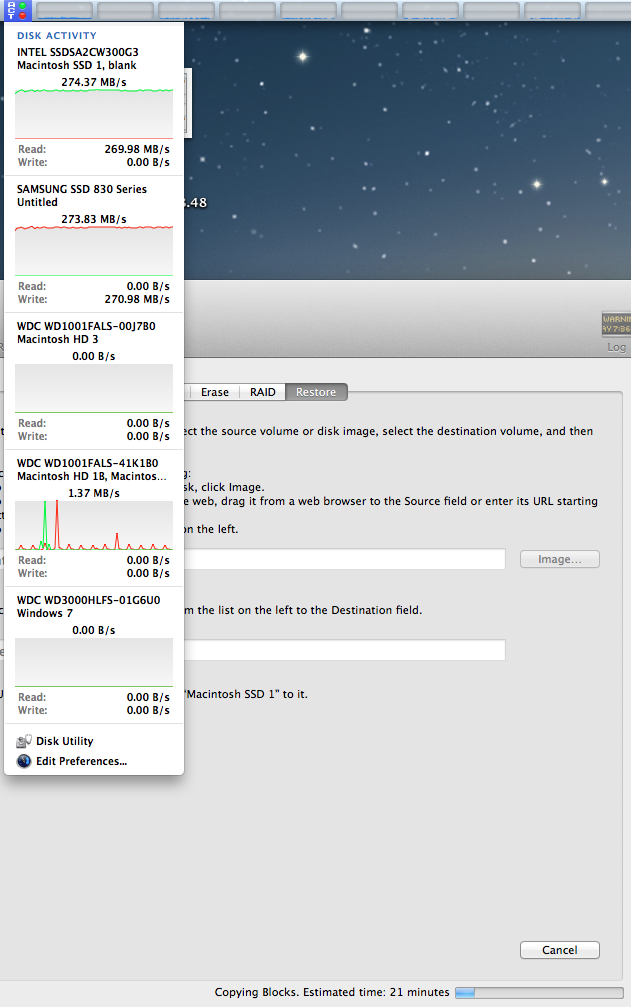Click the Windows 7 disk activity graph
The height and width of the screenshot is (1007, 631).
pos(94,662)
